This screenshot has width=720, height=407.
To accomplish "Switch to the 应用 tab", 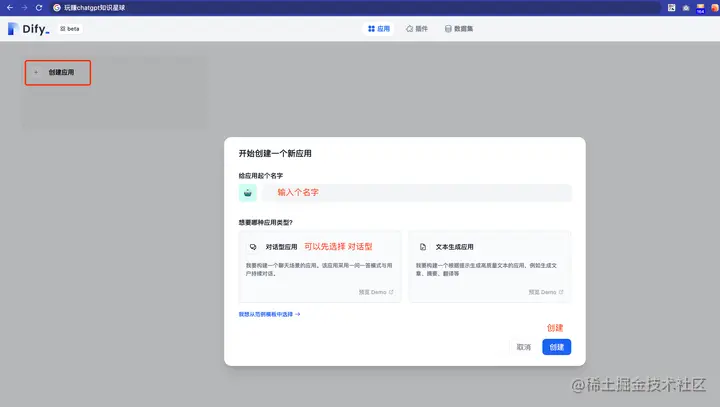I will pos(379,28).
